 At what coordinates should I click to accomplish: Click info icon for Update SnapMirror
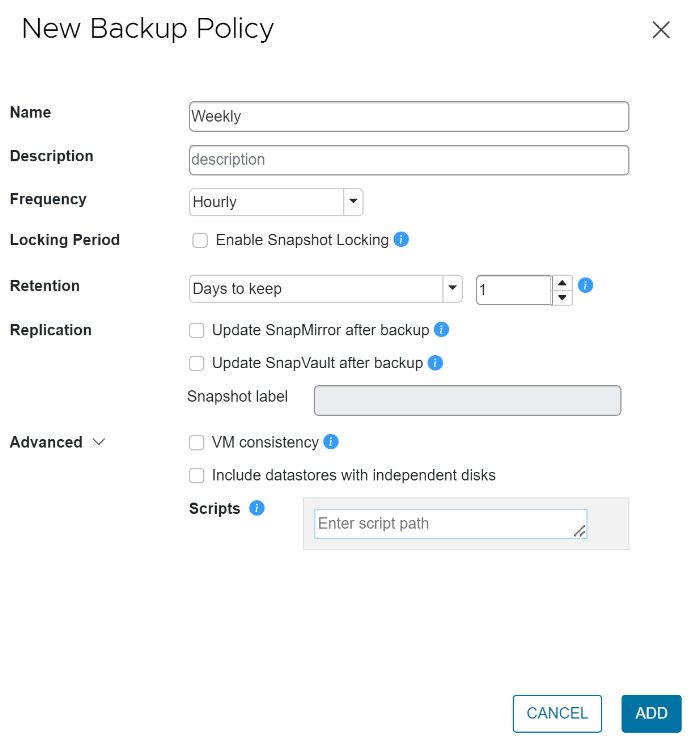point(441,329)
